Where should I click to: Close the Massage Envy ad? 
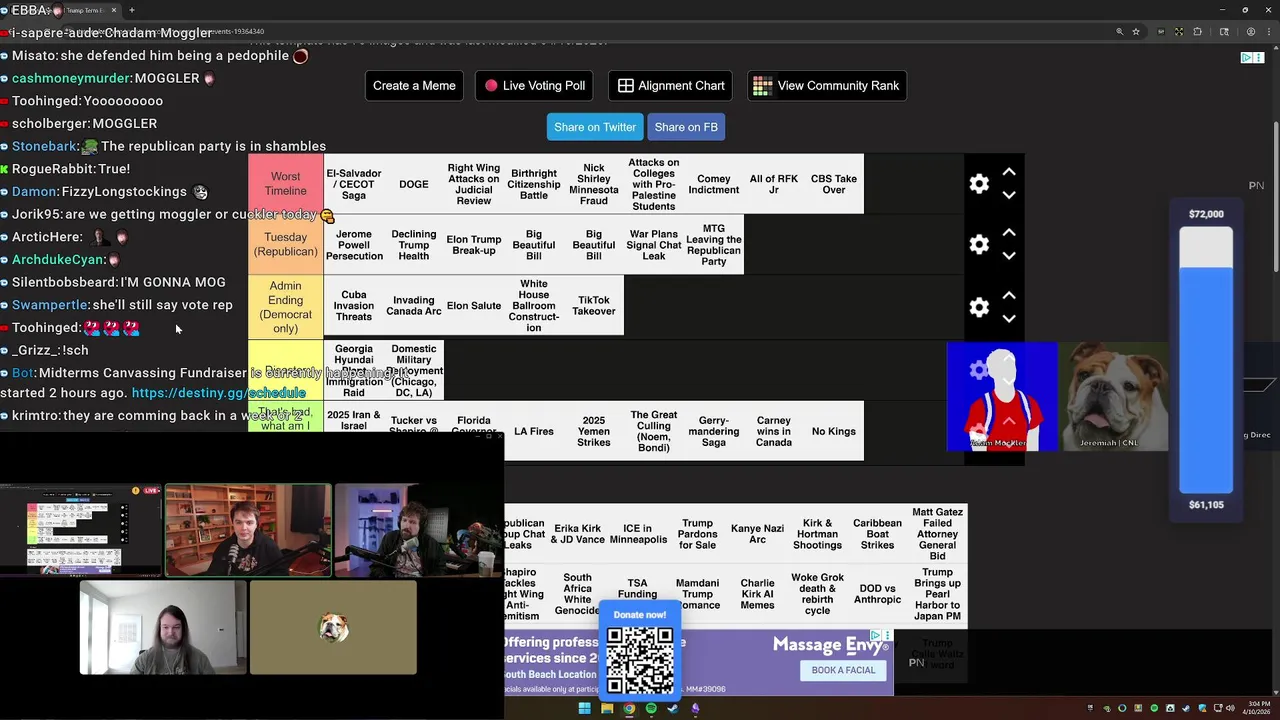point(887,635)
